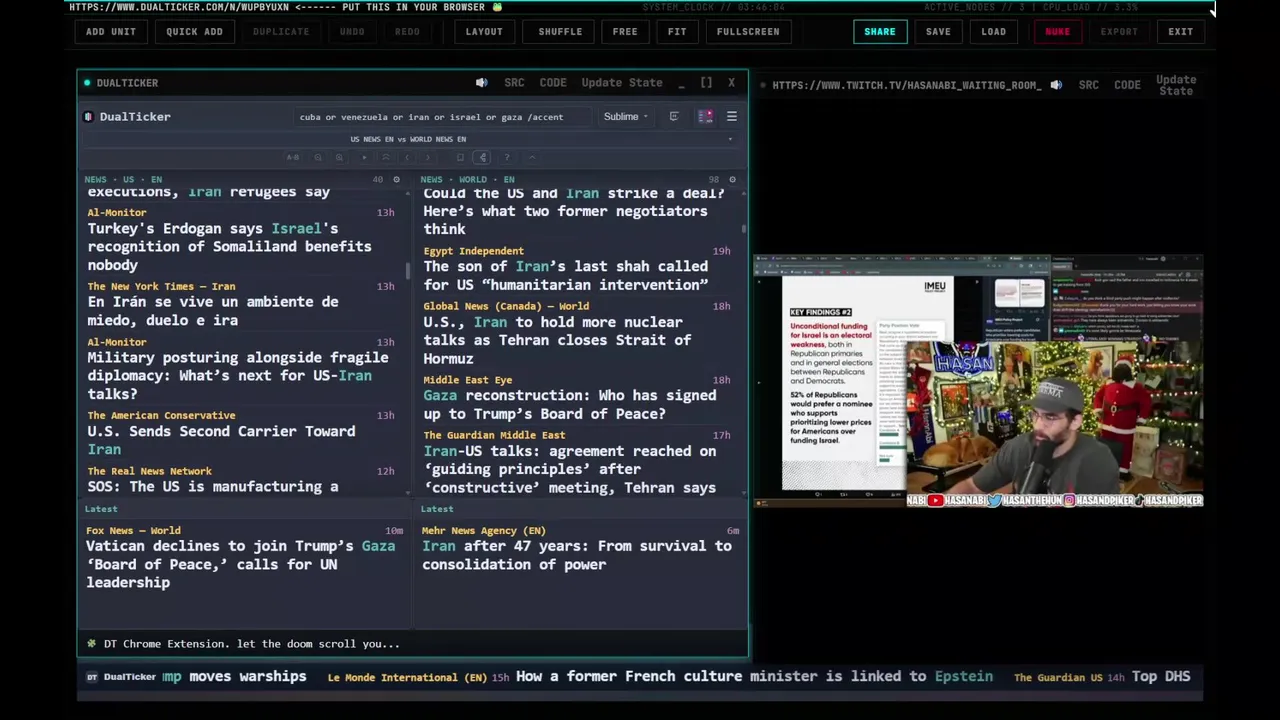
Task: Select FIT layout mode
Action: 677,32
